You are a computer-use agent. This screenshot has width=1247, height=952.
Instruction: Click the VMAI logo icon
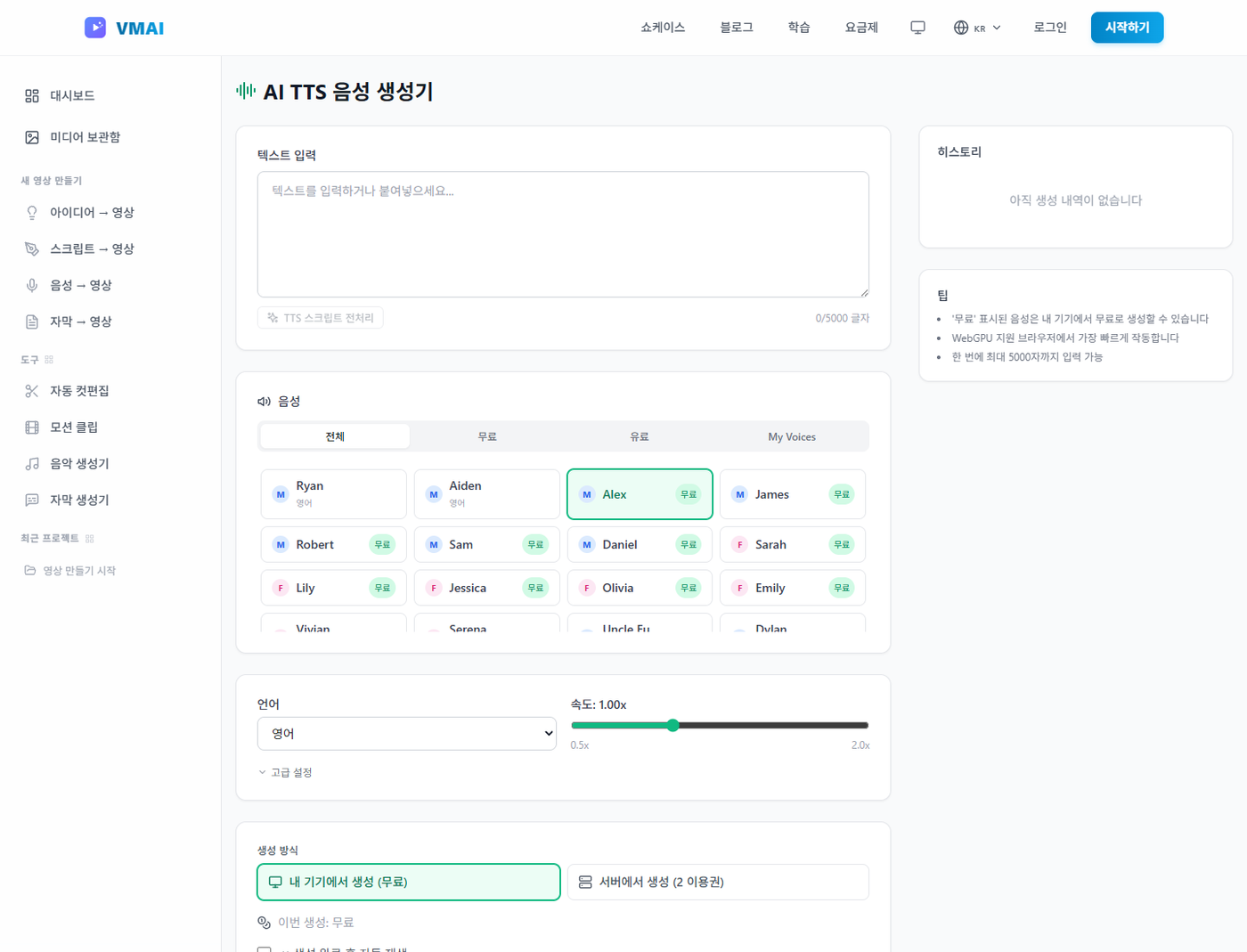[x=95, y=28]
